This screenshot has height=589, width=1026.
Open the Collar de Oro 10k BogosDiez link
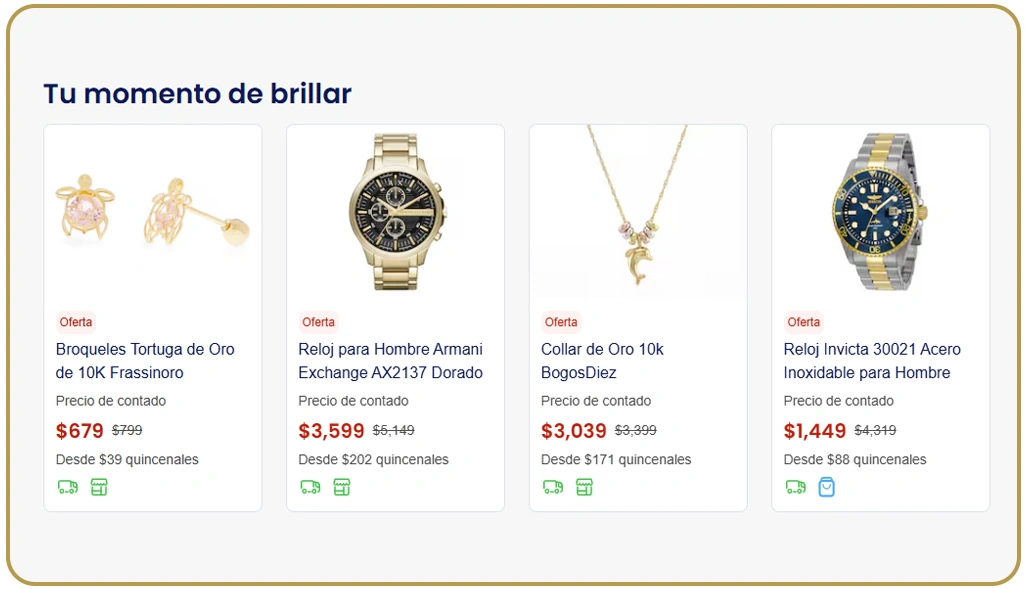(x=602, y=360)
